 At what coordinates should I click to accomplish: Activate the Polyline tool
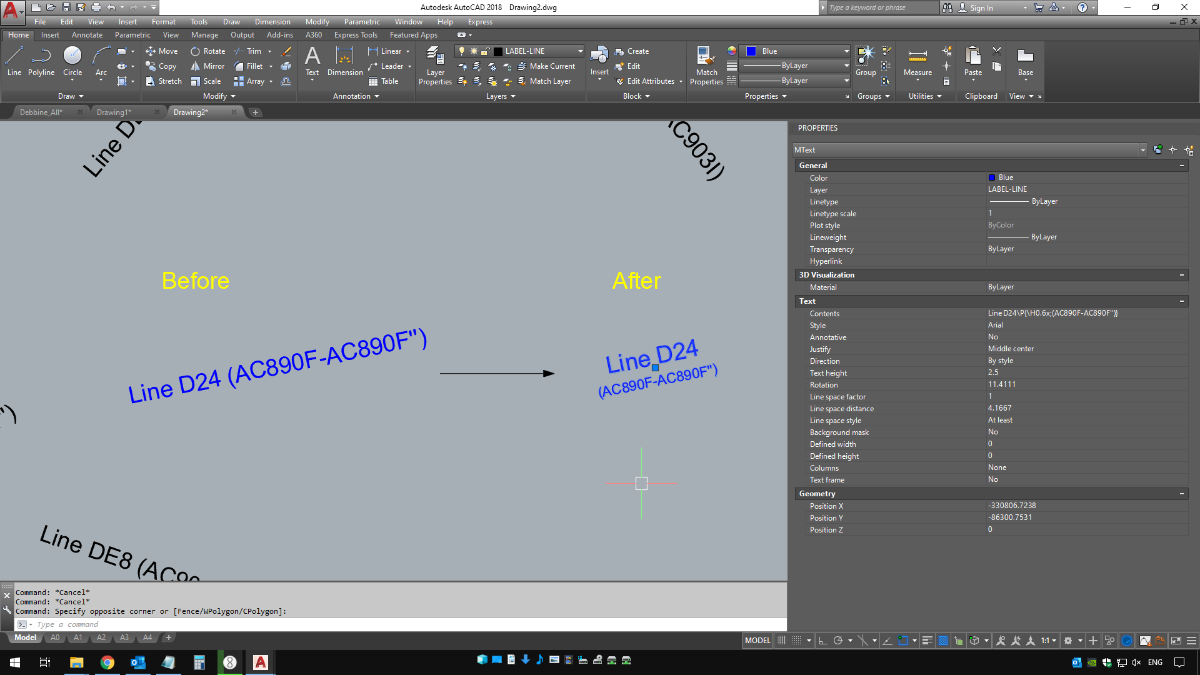(41, 62)
